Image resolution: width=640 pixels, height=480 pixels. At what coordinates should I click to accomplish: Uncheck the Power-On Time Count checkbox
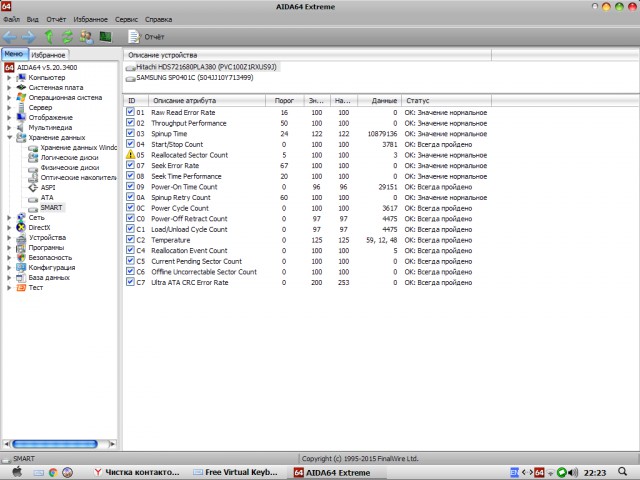[130, 186]
